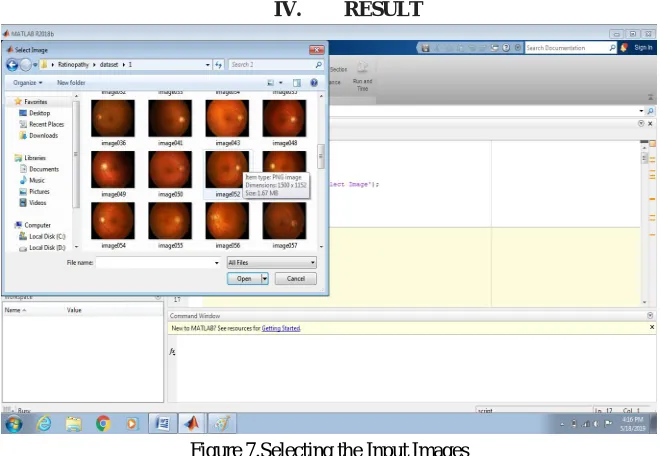Click the refresh button next to the path bar
Image resolution: width=660 pixels, height=456 pixels.
coord(218,64)
